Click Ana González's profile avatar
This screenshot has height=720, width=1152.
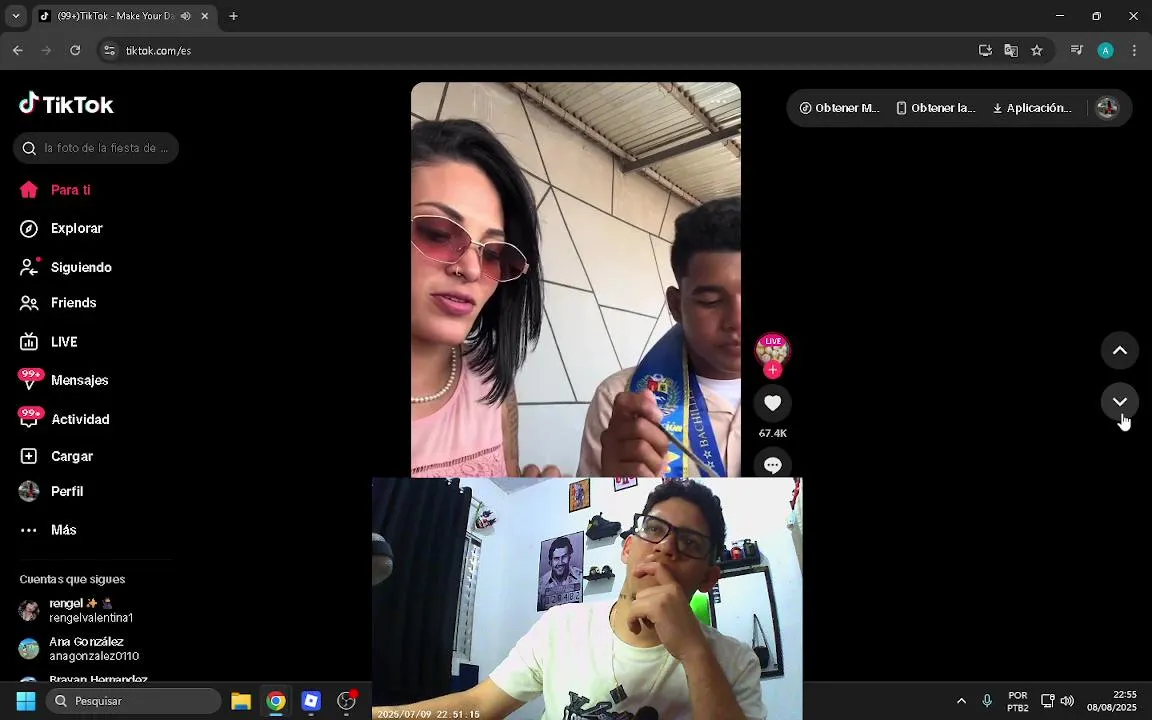[x=29, y=649]
